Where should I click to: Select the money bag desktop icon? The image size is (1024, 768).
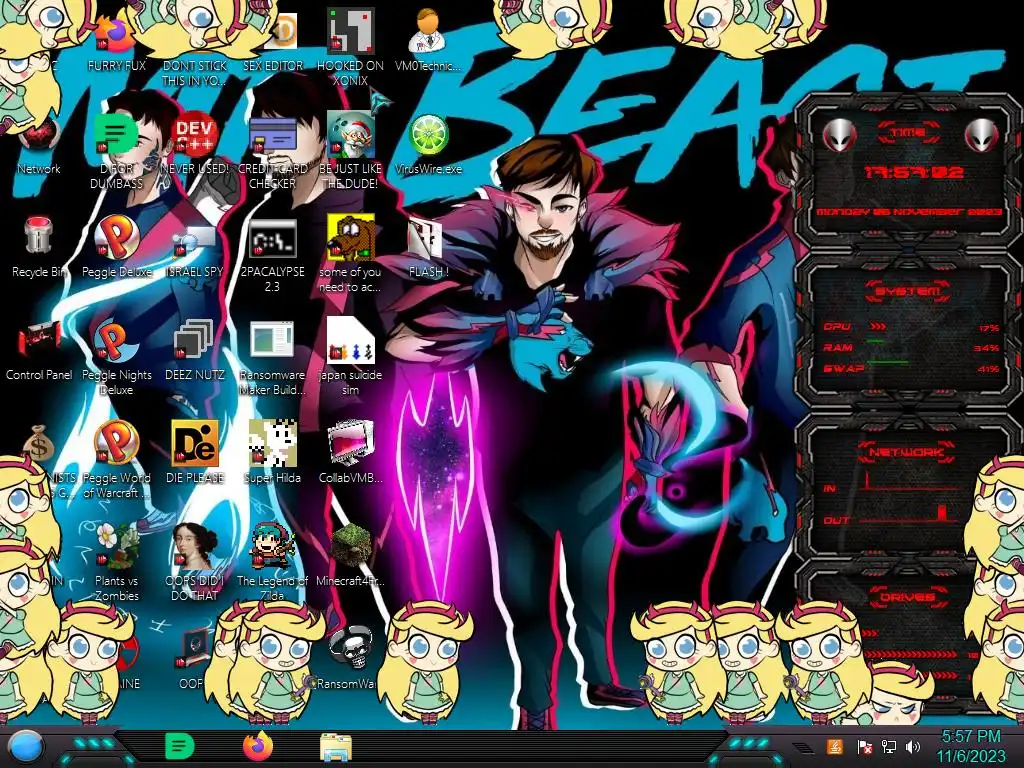(39, 443)
